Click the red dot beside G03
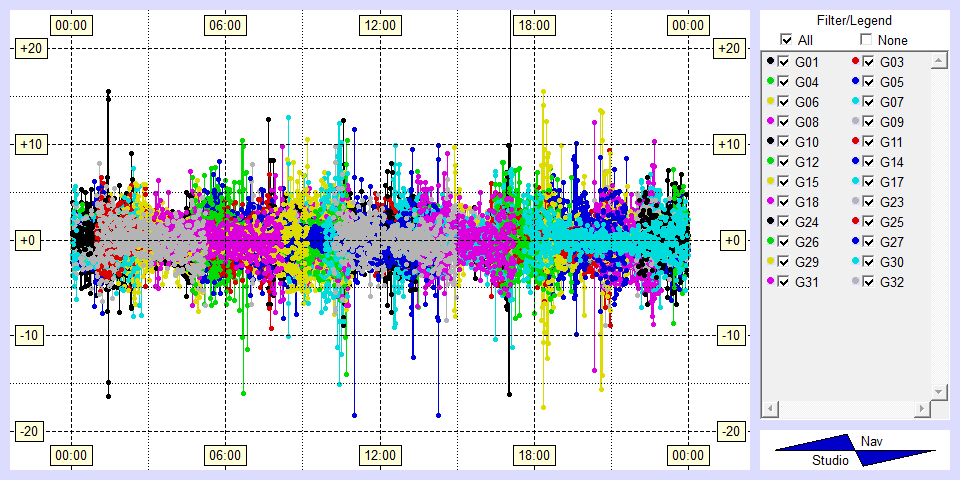 pos(854,62)
